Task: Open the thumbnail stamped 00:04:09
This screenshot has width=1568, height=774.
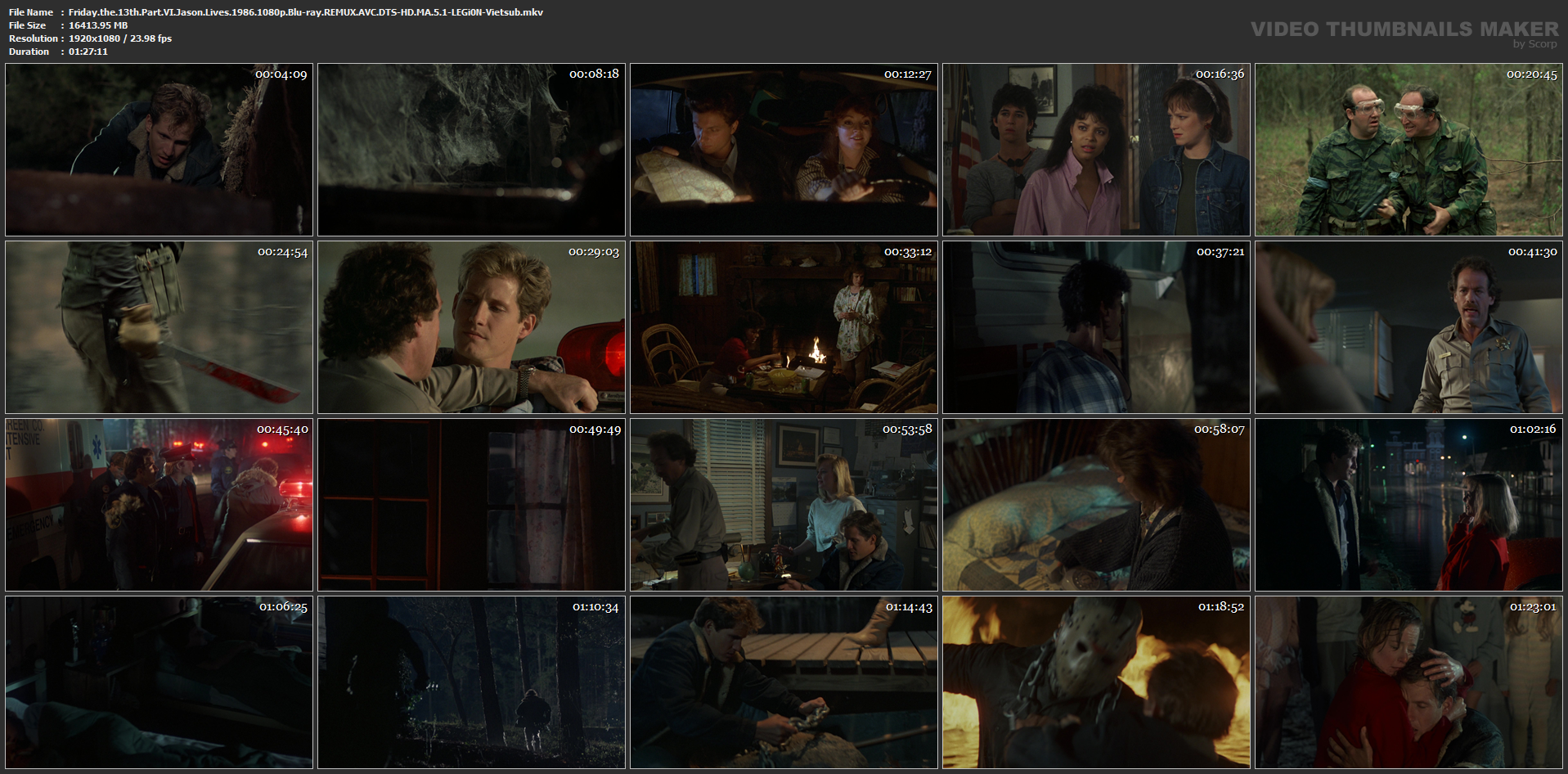Action: tap(159, 150)
